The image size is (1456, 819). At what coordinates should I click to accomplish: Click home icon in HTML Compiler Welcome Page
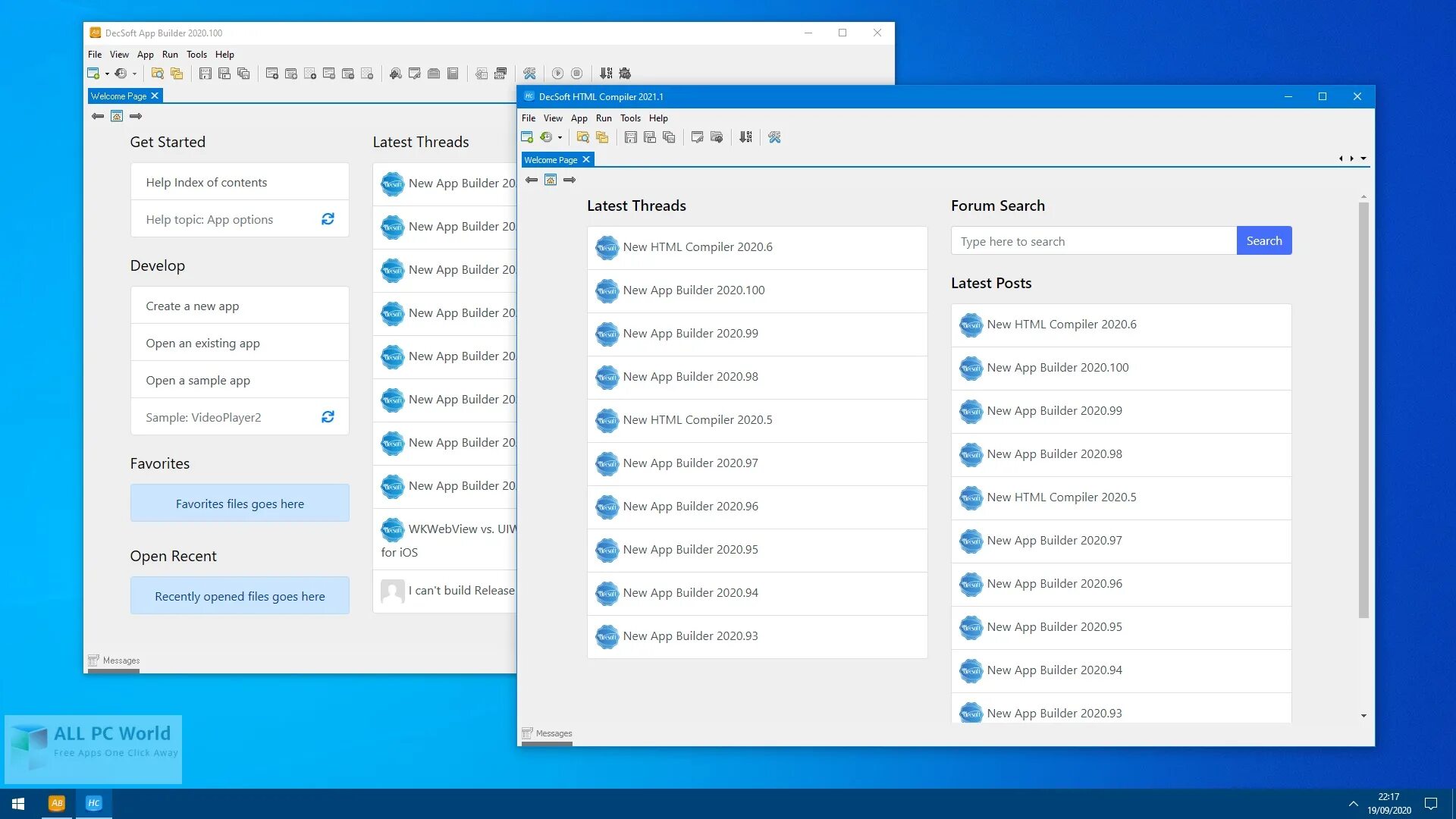pyautogui.click(x=551, y=180)
